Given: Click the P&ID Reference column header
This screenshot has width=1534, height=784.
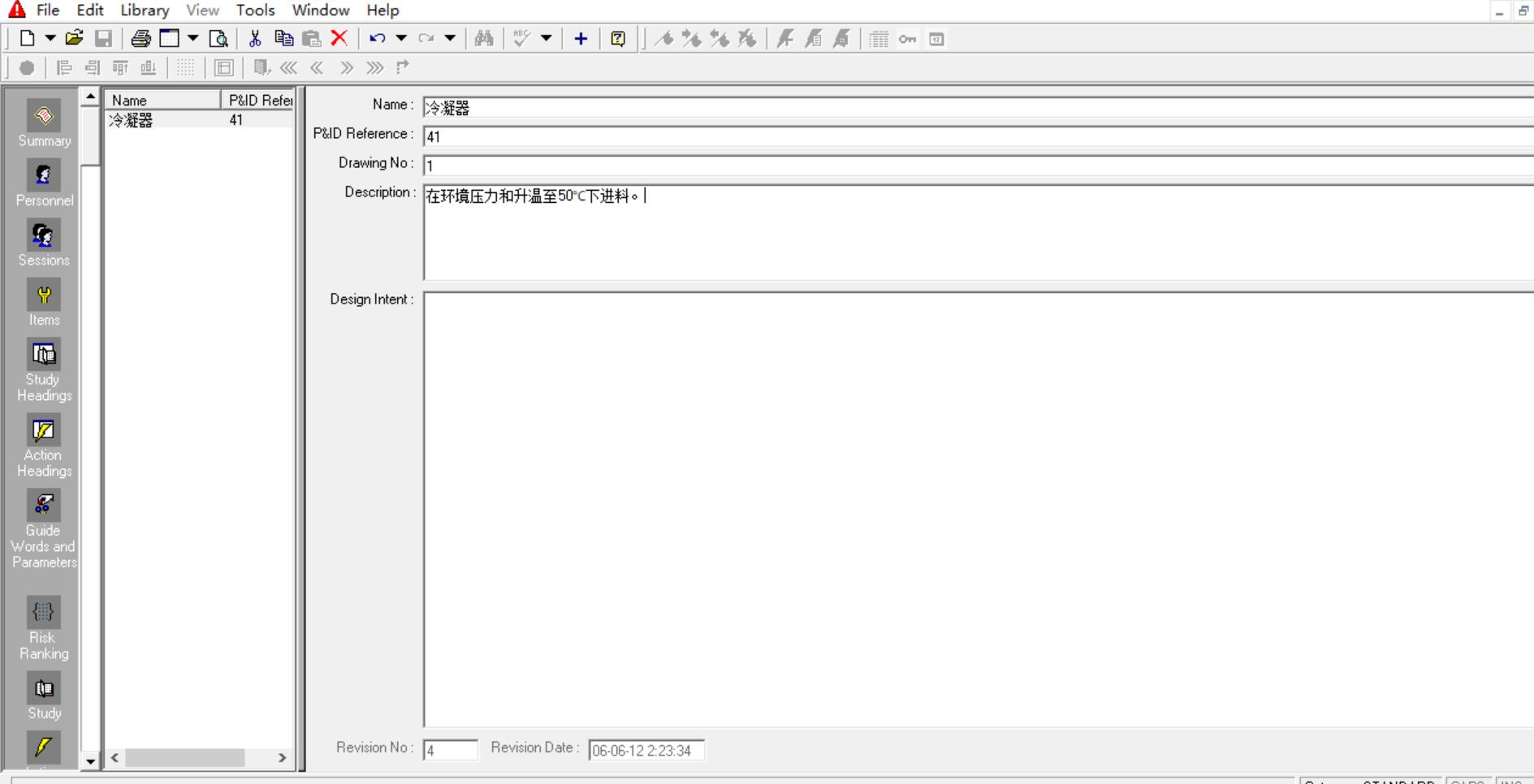Looking at the screenshot, I should click(x=257, y=100).
